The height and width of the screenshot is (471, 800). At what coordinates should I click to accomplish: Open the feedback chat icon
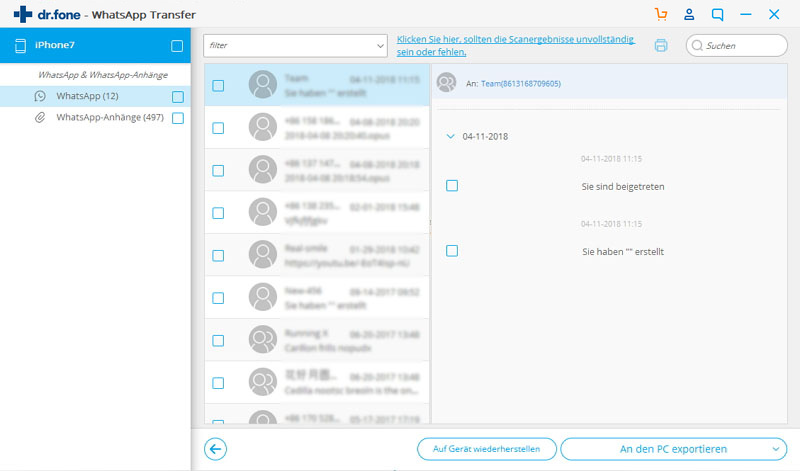point(717,14)
